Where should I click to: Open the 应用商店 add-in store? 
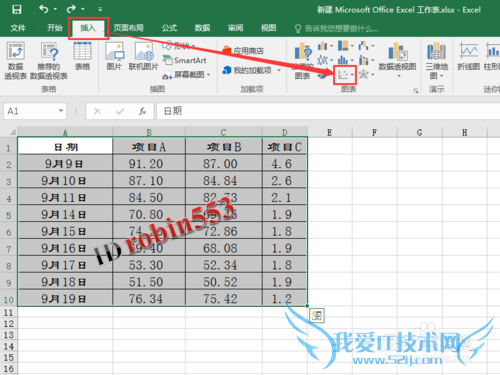click(x=243, y=51)
